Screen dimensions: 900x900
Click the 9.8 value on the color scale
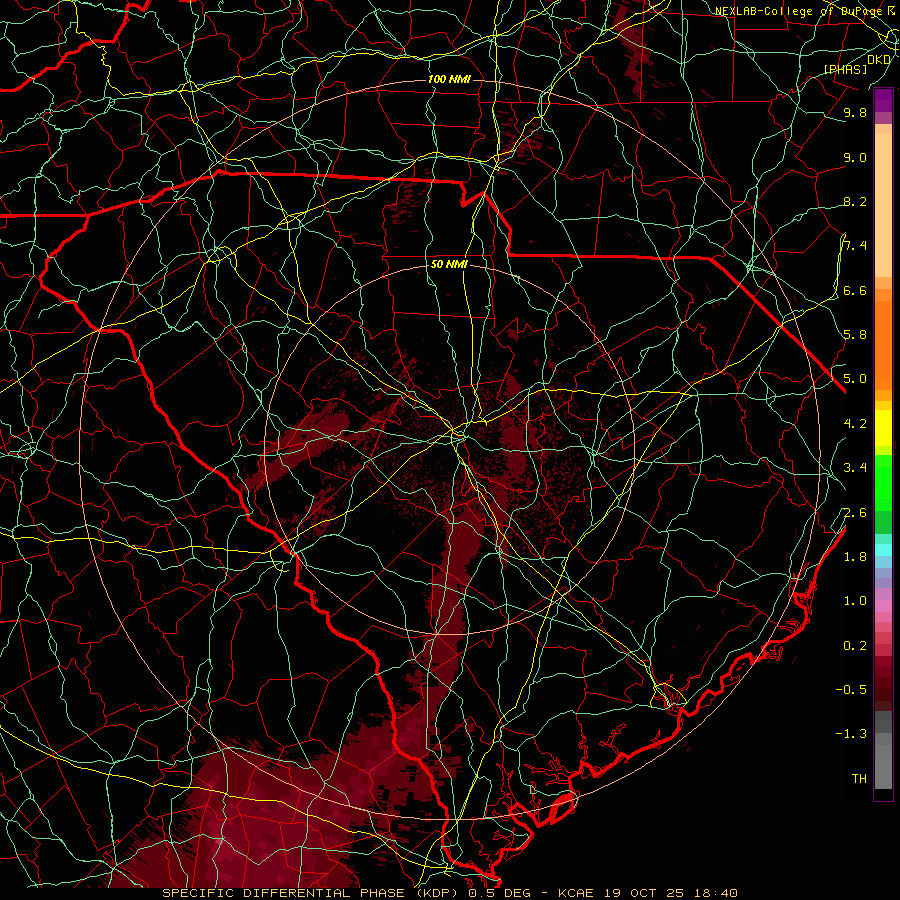click(x=855, y=112)
